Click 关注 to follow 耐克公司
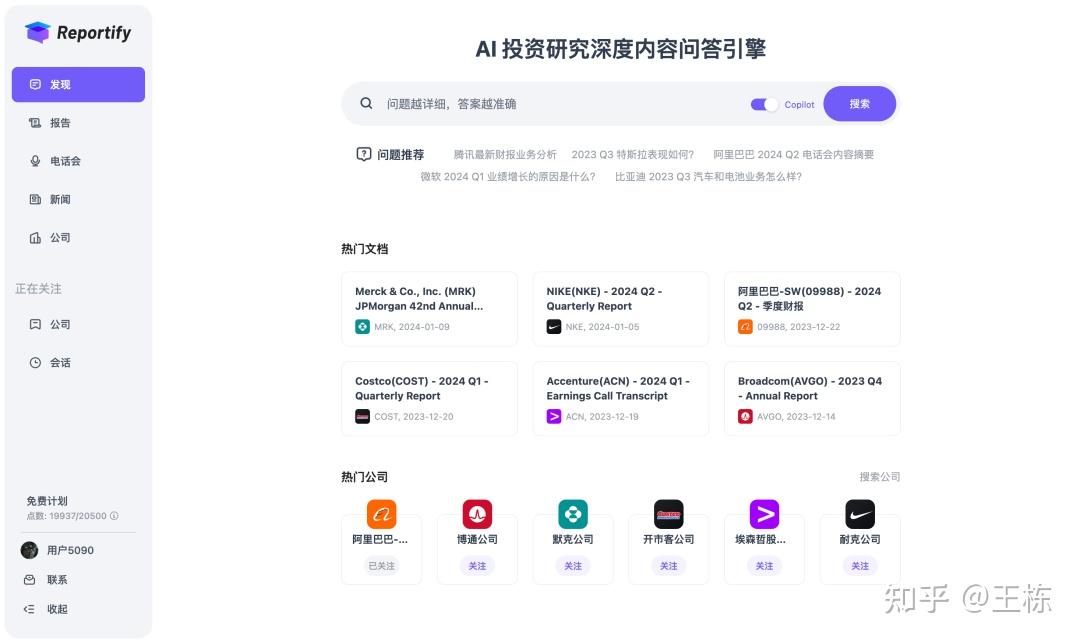 pyautogui.click(x=860, y=565)
